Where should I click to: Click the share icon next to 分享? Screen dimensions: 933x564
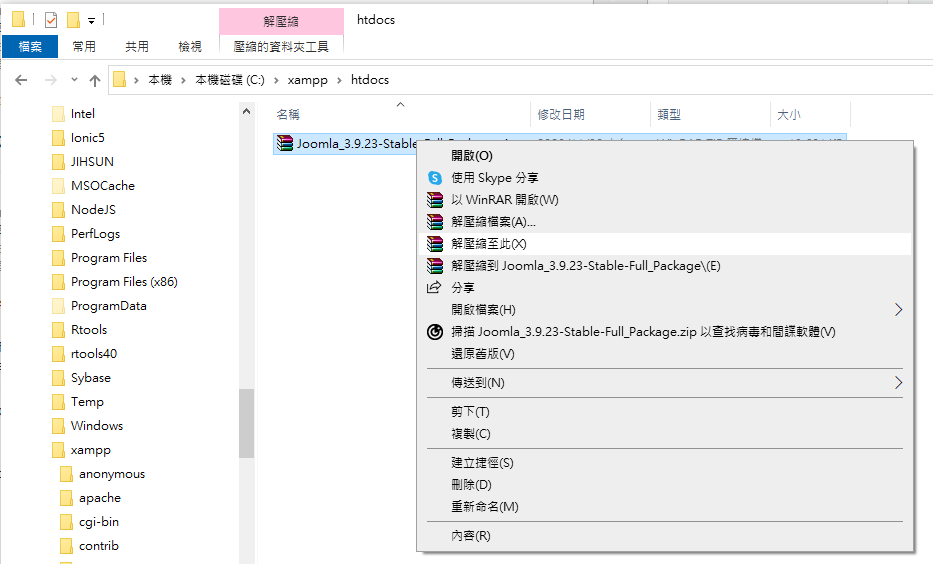[x=434, y=287]
